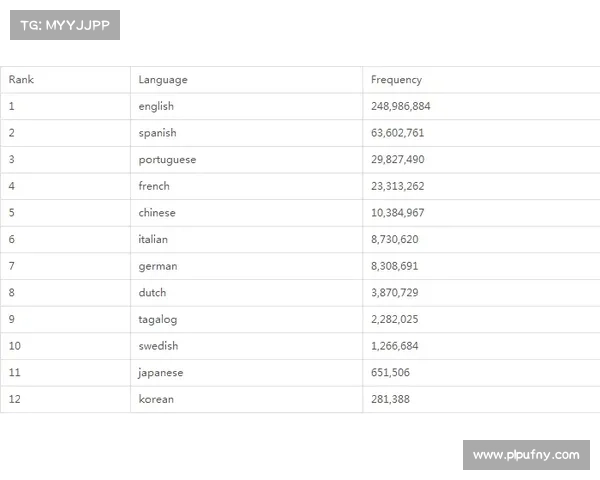
Task: Click the TG: MYYJJPP label
Action: click(x=64, y=25)
